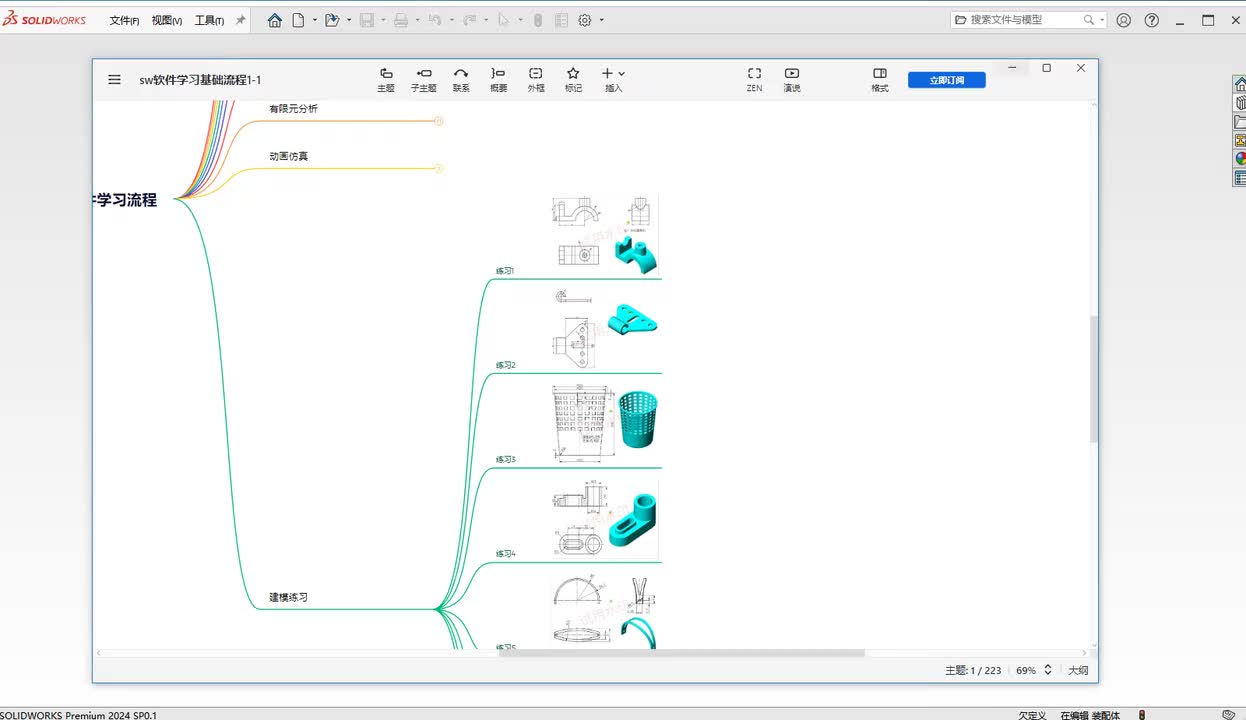Open the 工具 (Tools) menu
This screenshot has height=720, width=1246.
click(x=209, y=20)
